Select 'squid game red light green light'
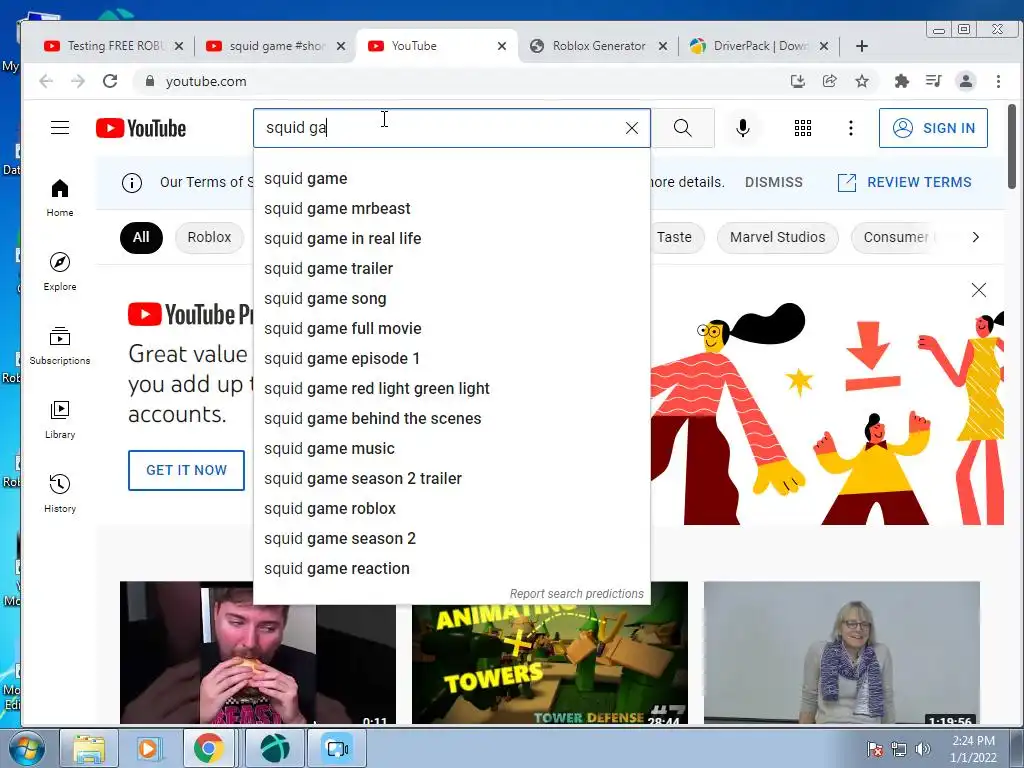 [452, 389]
